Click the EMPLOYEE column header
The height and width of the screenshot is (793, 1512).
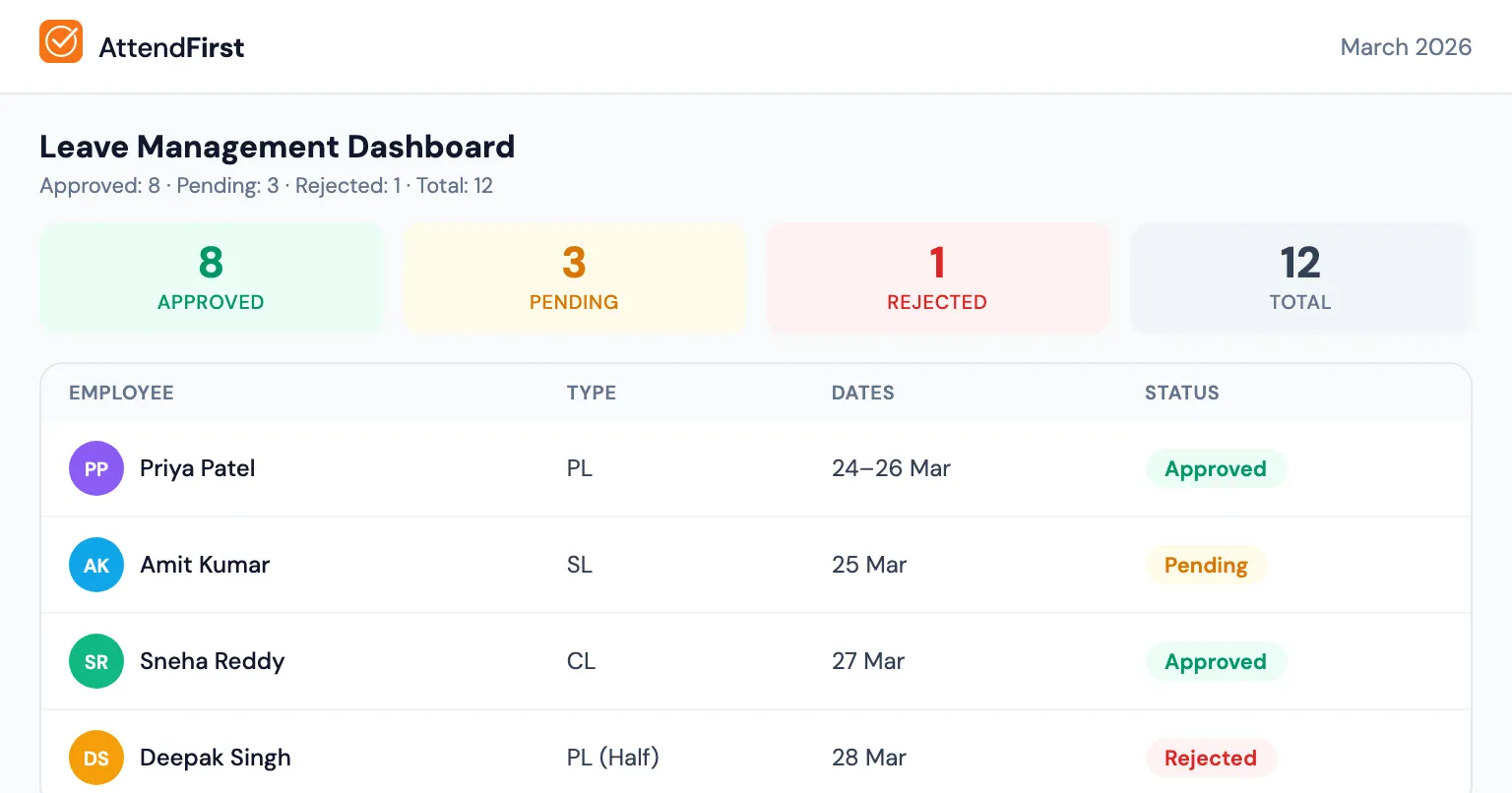pyautogui.click(x=121, y=393)
